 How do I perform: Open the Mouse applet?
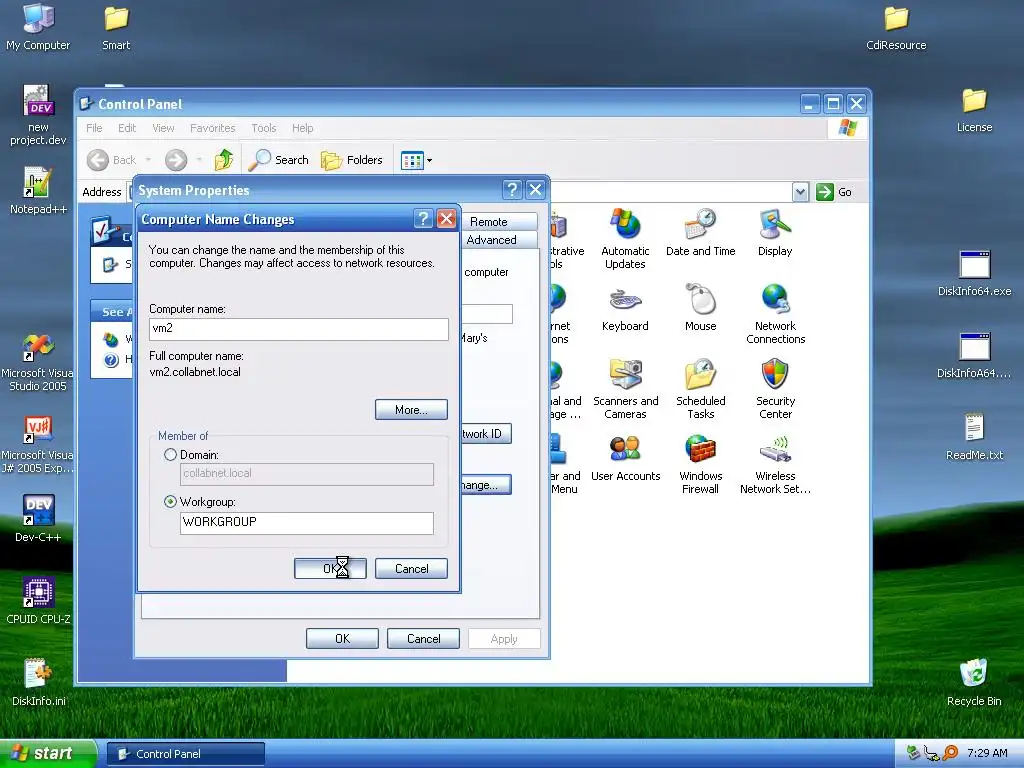pyautogui.click(x=701, y=308)
